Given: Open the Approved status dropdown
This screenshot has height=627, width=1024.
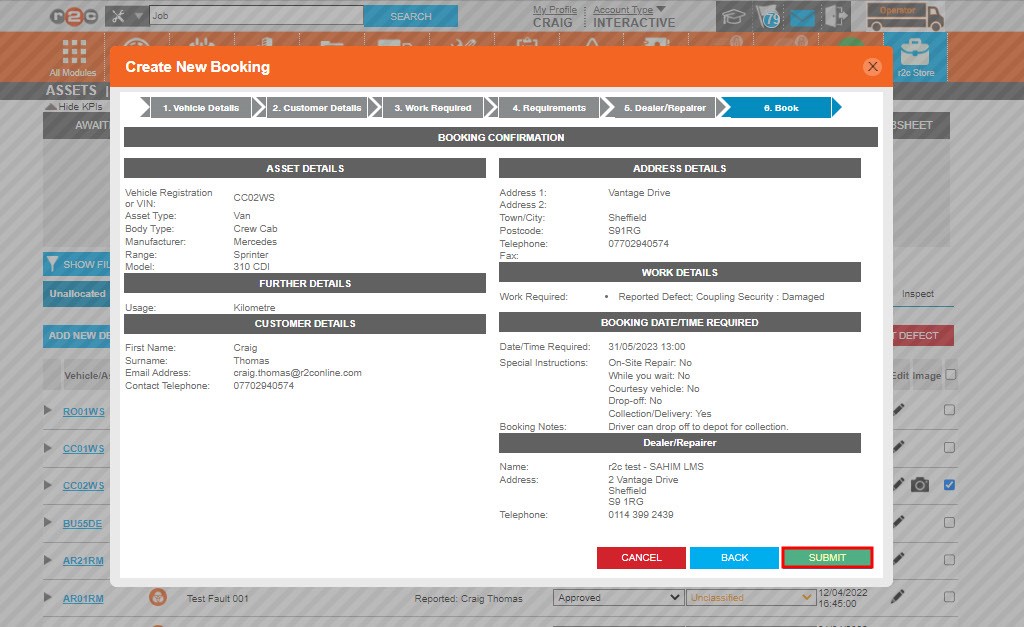Looking at the screenshot, I should pyautogui.click(x=618, y=598).
